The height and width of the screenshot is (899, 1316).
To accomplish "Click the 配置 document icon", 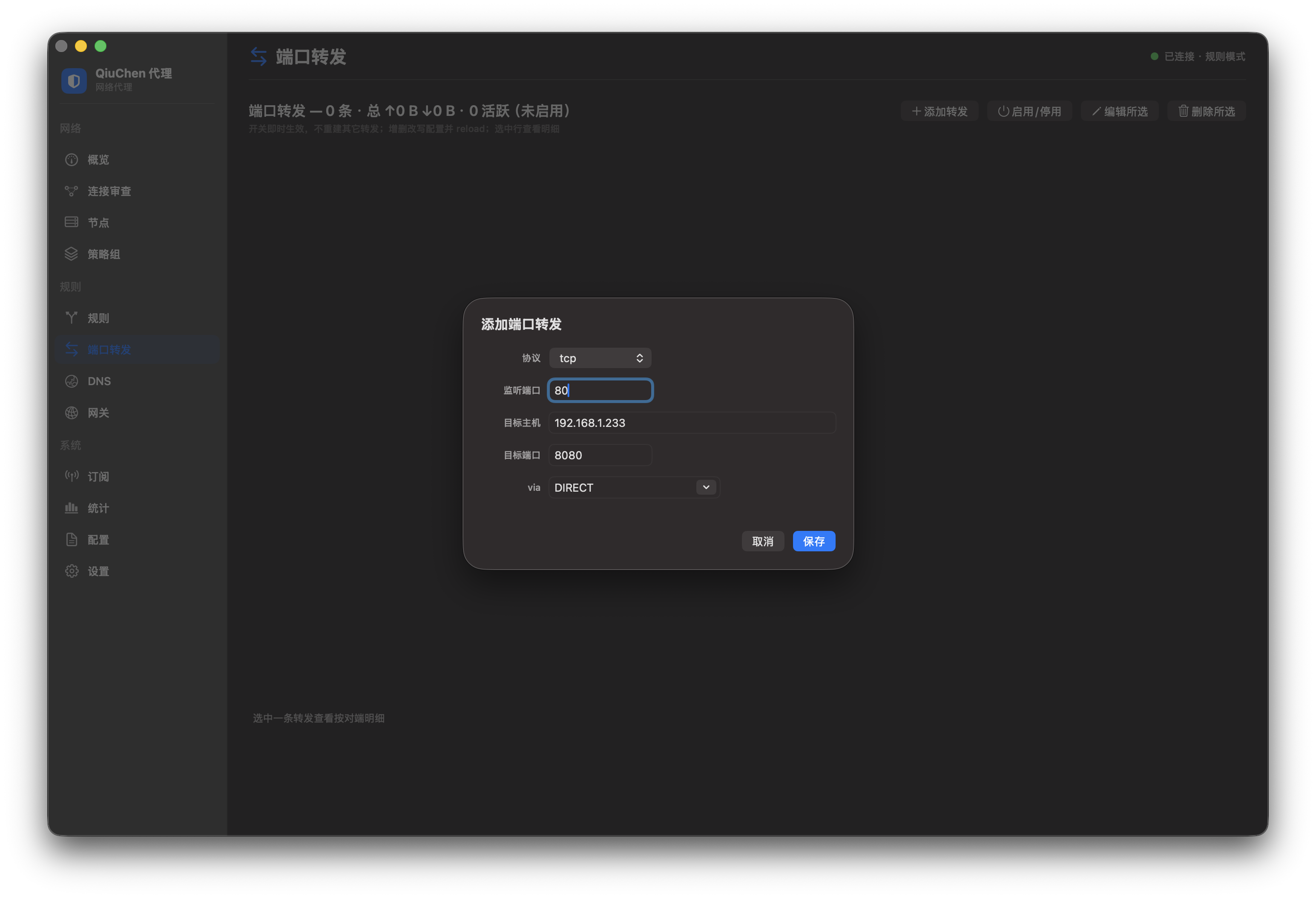I will 72,539.
